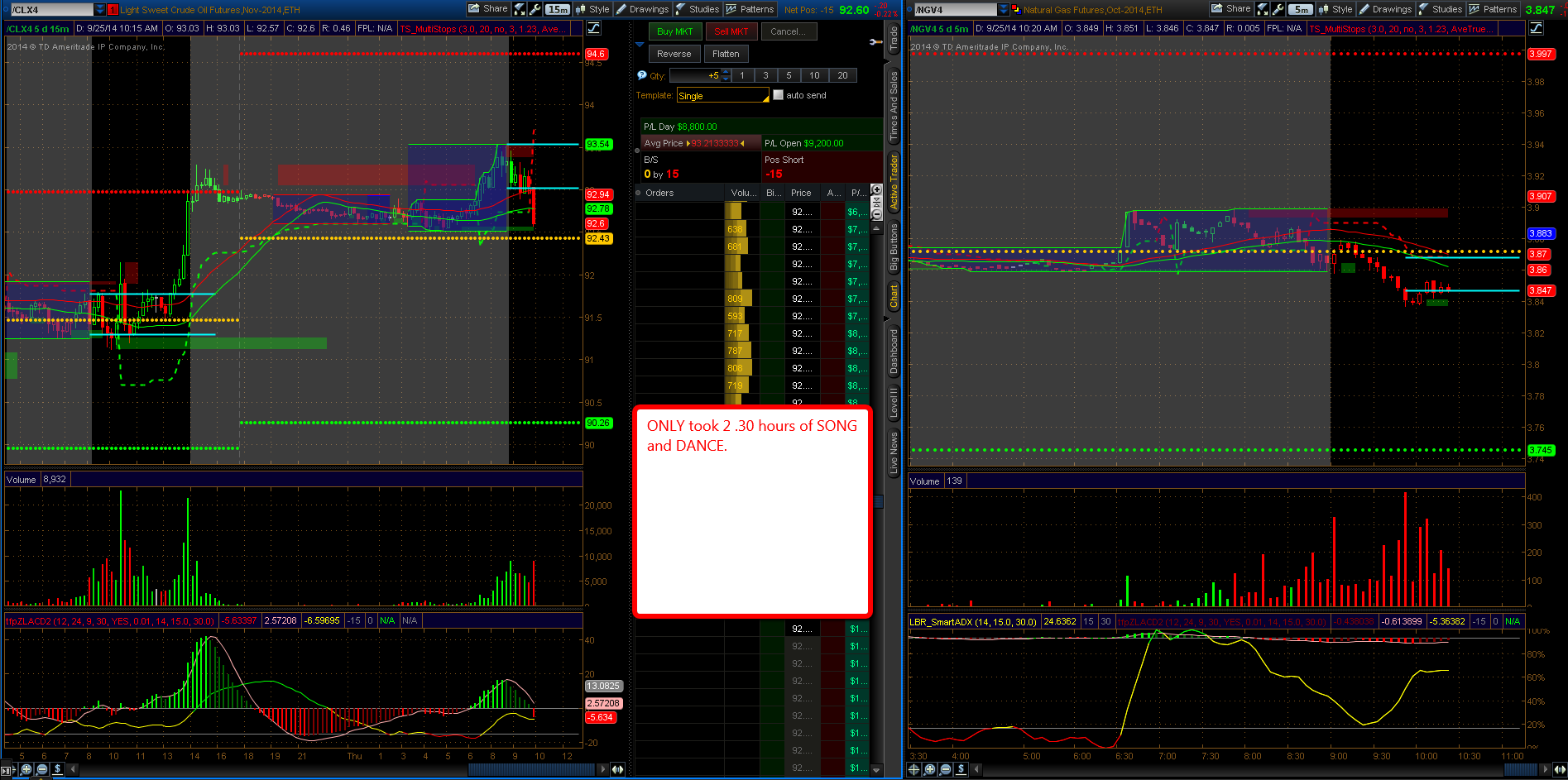Viewport: 1568px width, 780px height.
Task: Set quantity preset to 20
Action: [842, 75]
